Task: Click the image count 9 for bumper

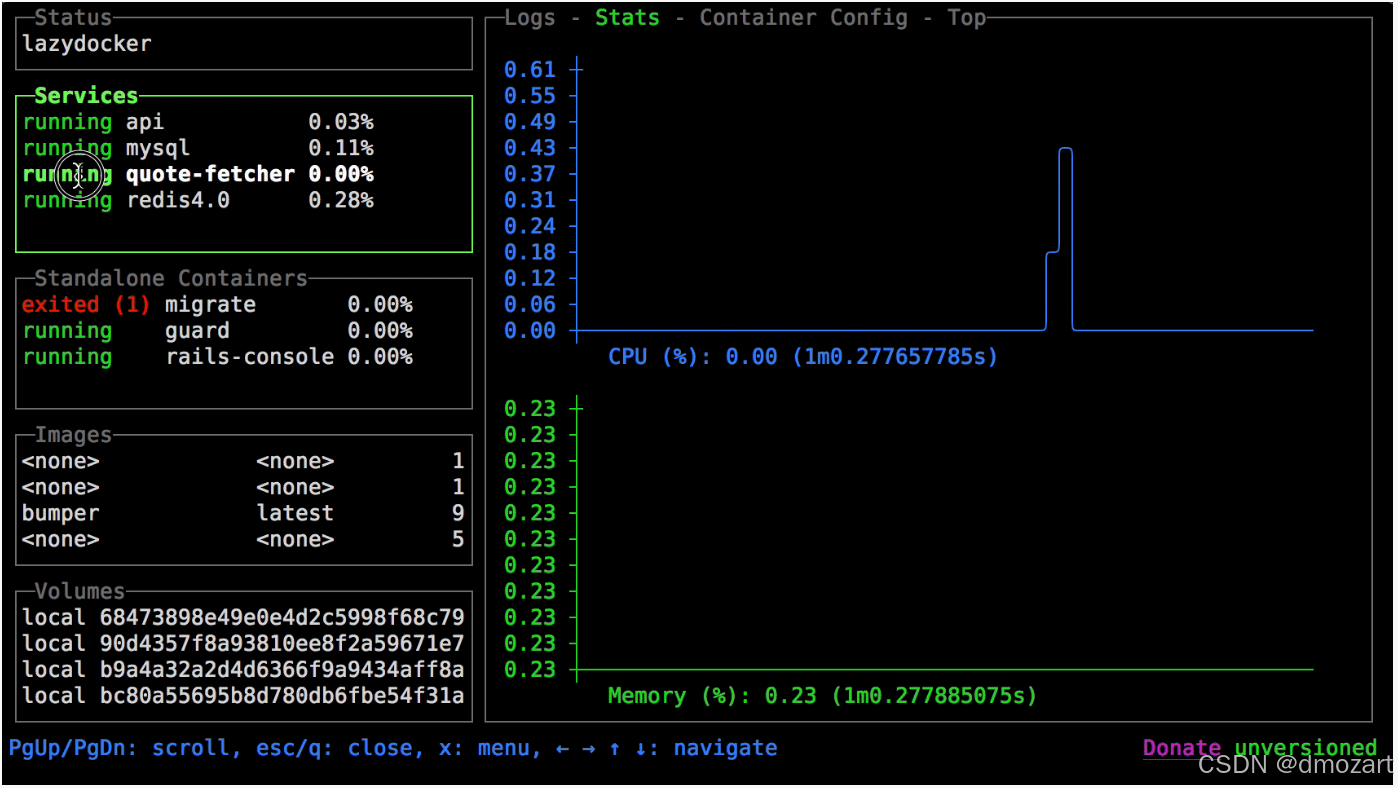Action: pyautogui.click(x=458, y=513)
